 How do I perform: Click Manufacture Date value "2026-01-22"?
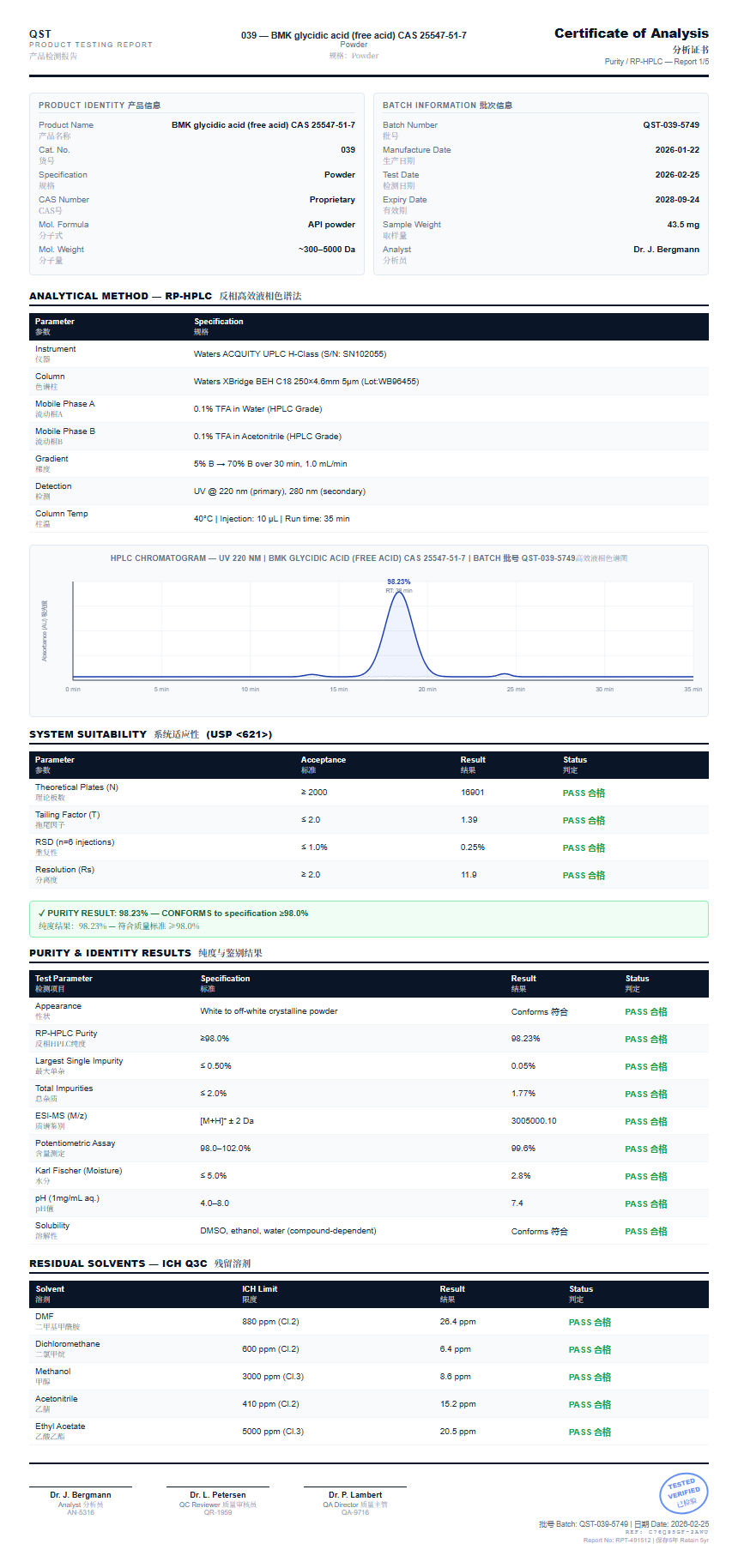[x=677, y=150]
